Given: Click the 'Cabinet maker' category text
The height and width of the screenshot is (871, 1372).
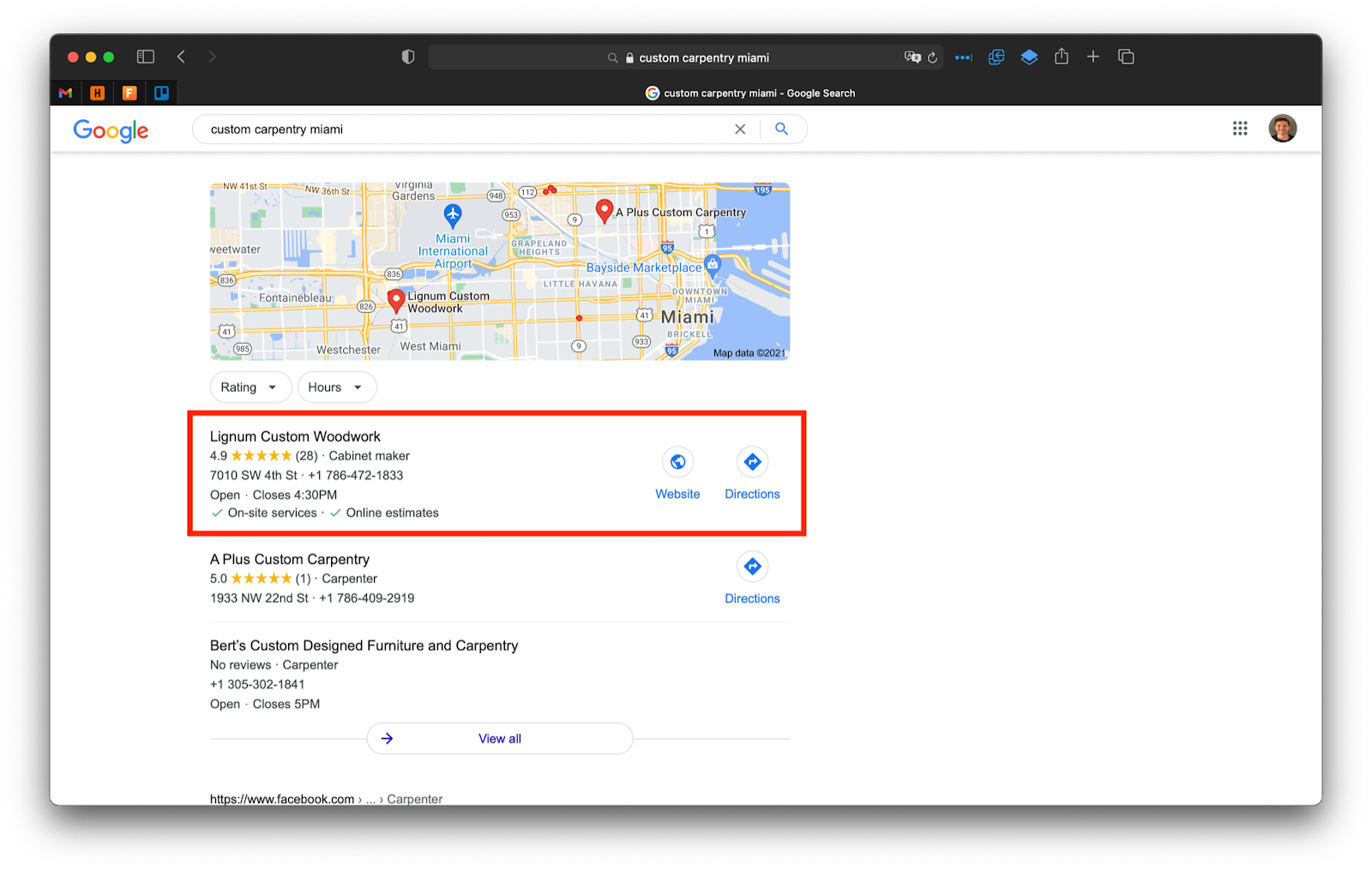Looking at the screenshot, I should (370, 456).
